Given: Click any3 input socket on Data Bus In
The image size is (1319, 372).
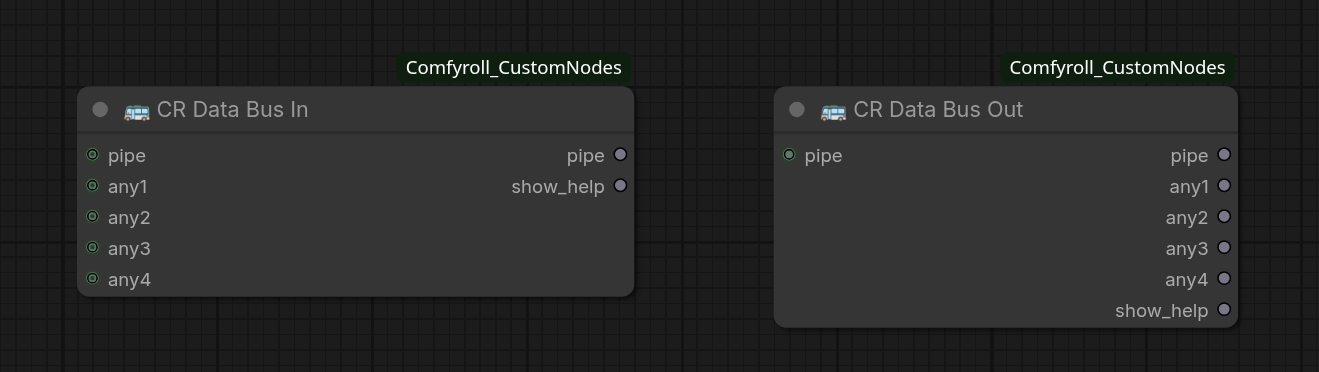Looking at the screenshot, I should [x=93, y=248].
